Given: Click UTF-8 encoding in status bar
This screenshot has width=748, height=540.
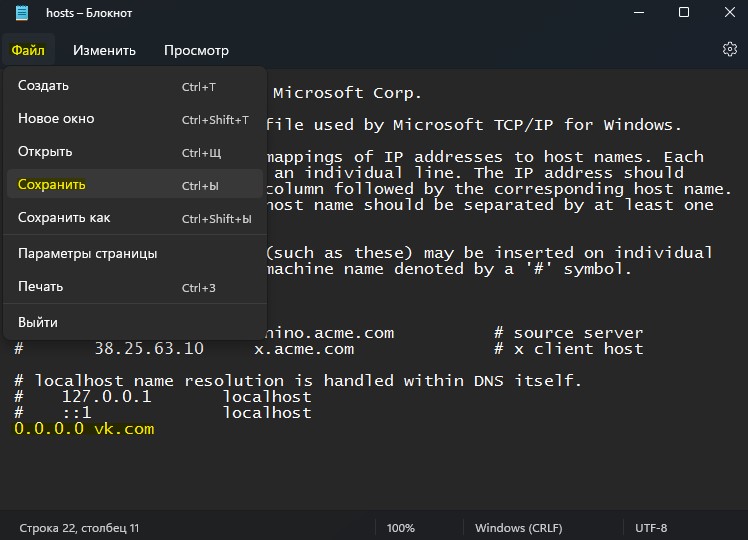Looking at the screenshot, I should pyautogui.click(x=651, y=528).
